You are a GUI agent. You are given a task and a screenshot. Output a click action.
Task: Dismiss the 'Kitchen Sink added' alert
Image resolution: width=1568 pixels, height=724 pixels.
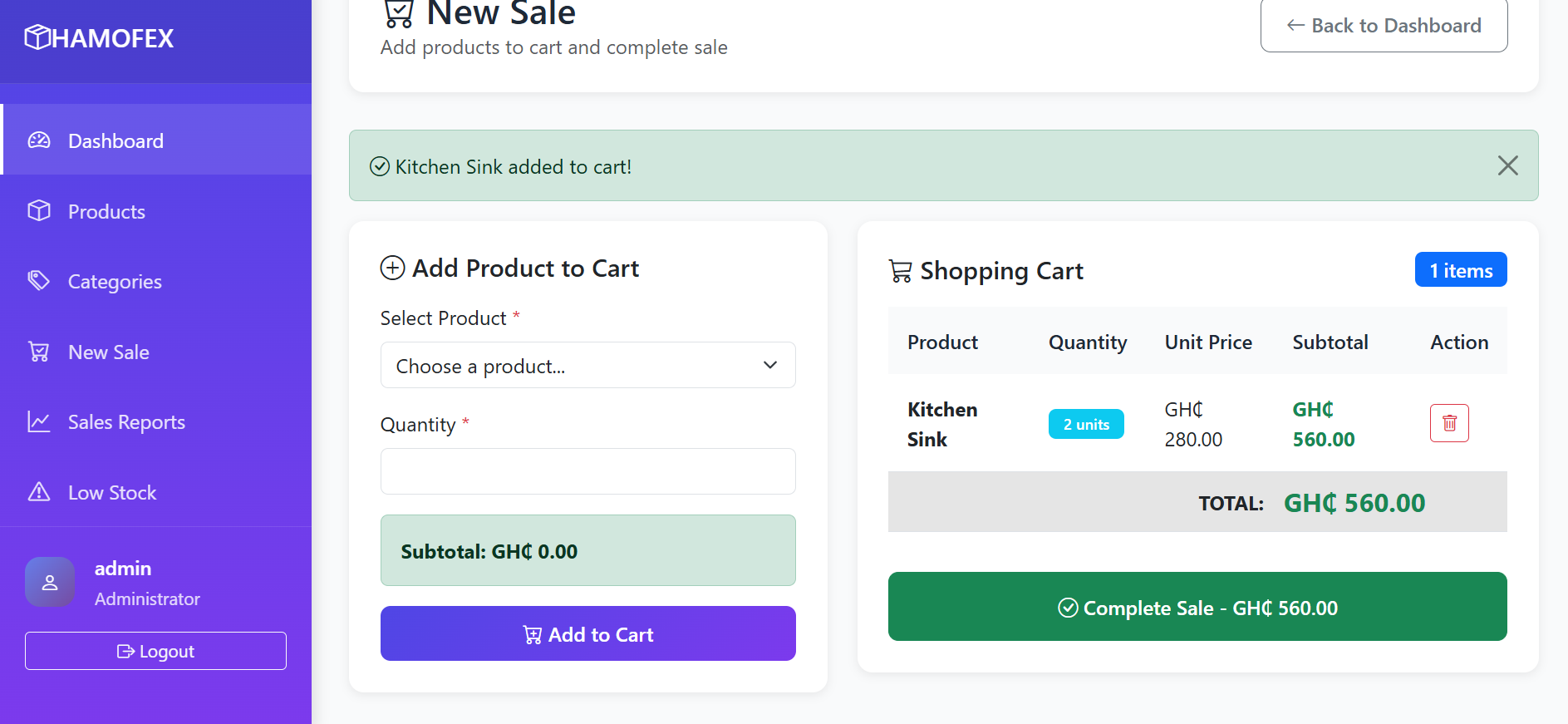[1507, 165]
